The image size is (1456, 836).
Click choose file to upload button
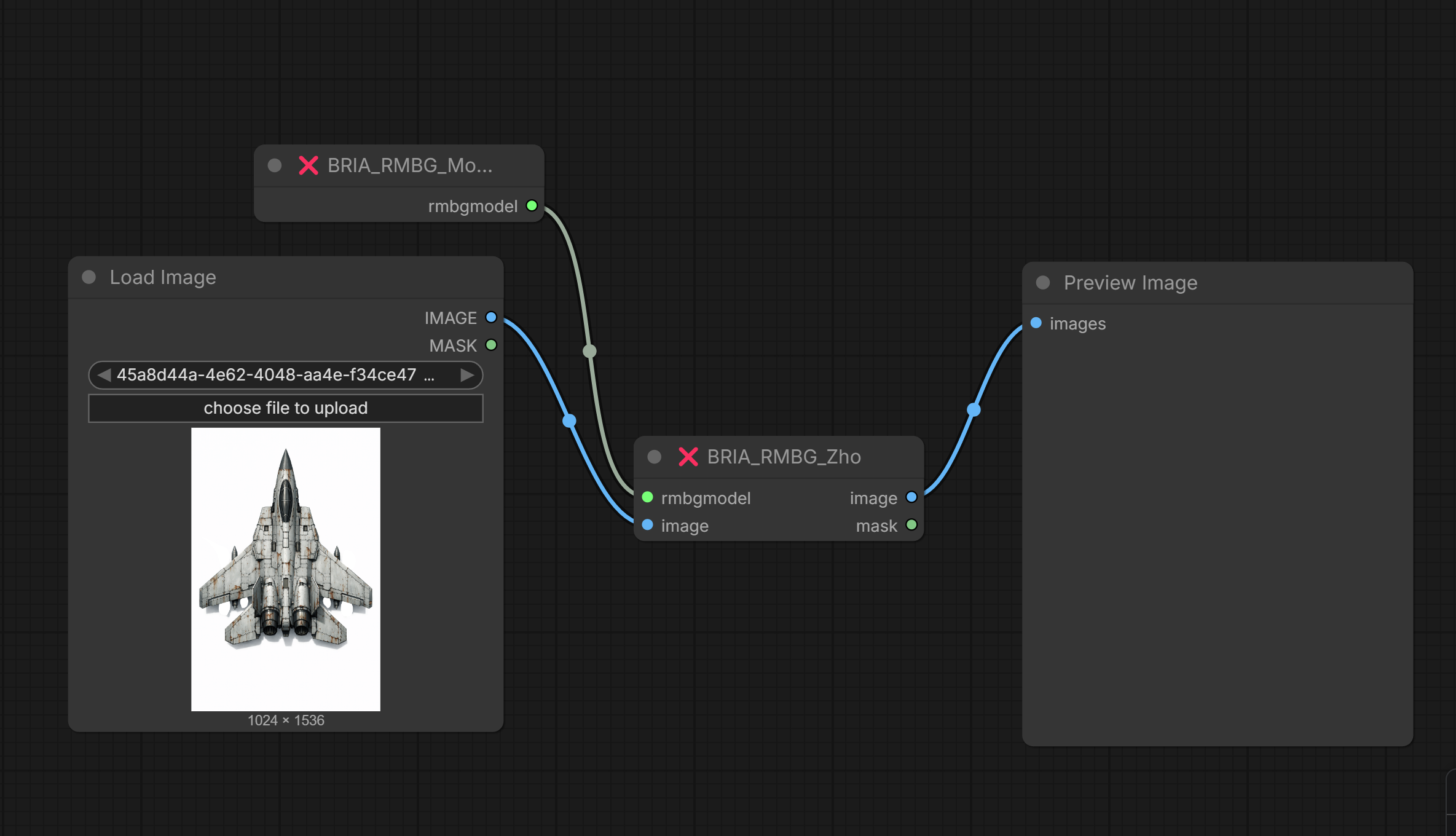coord(286,408)
